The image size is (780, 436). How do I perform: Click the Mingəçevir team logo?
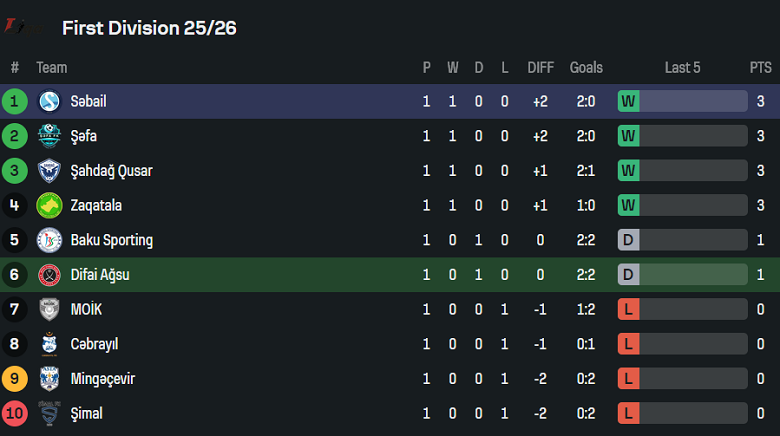coord(49,379)
